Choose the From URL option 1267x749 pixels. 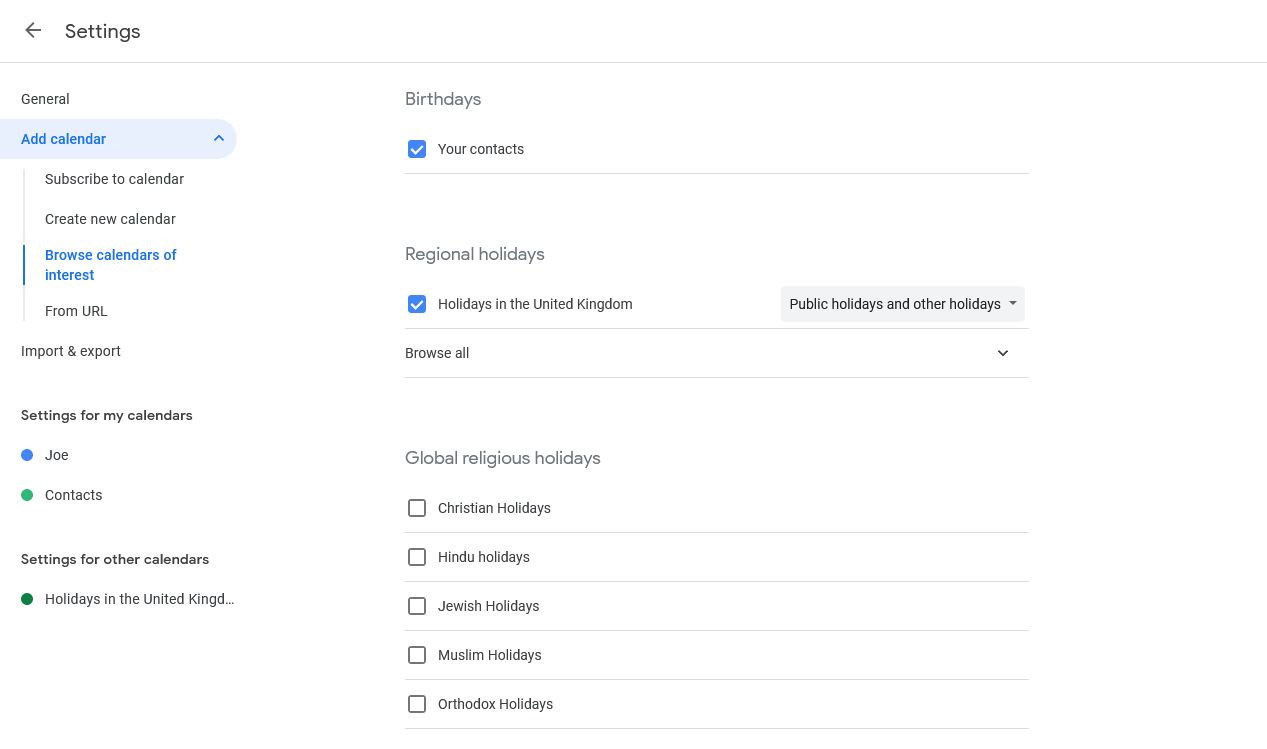(76, 311)
